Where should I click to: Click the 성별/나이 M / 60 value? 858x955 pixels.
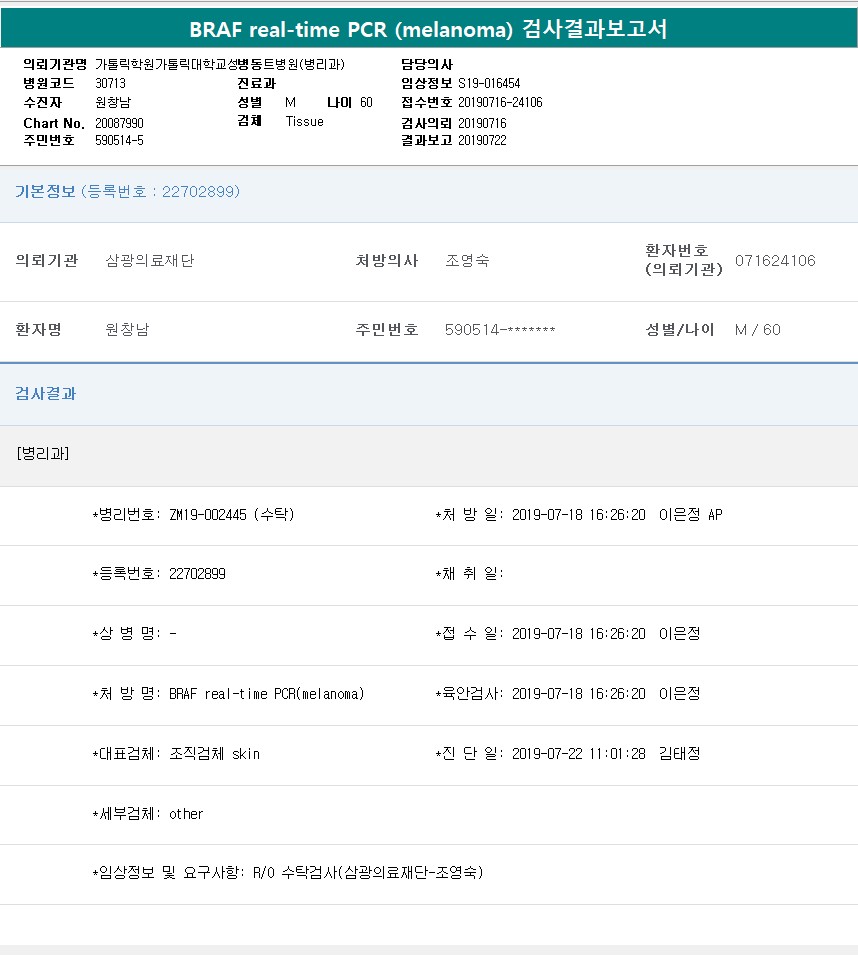pos(758,330)
